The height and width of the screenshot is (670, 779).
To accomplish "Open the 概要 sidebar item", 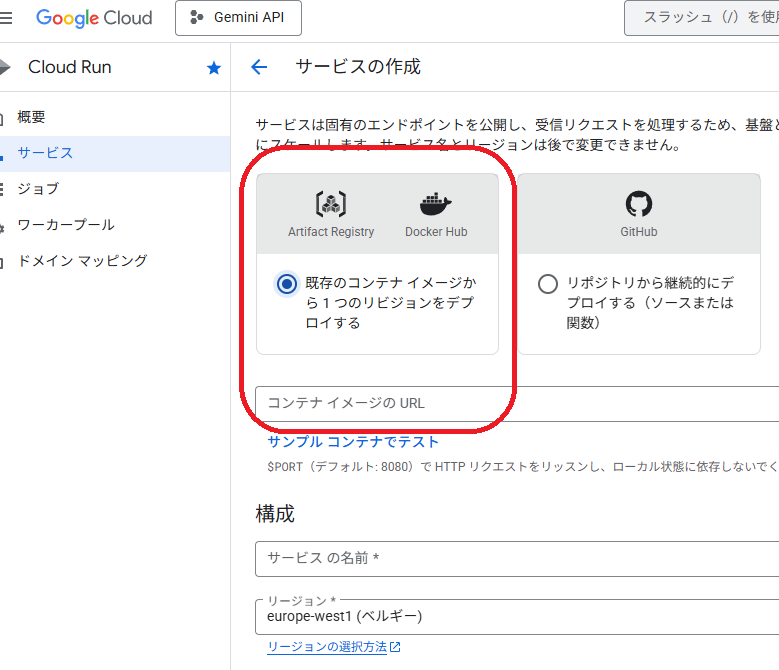I will click(115, 117).
